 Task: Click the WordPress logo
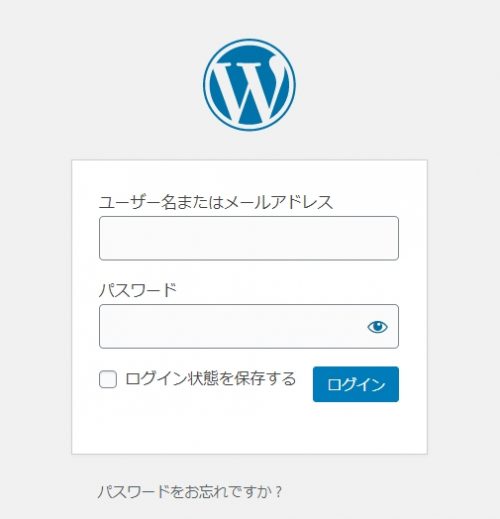[249, 85]
